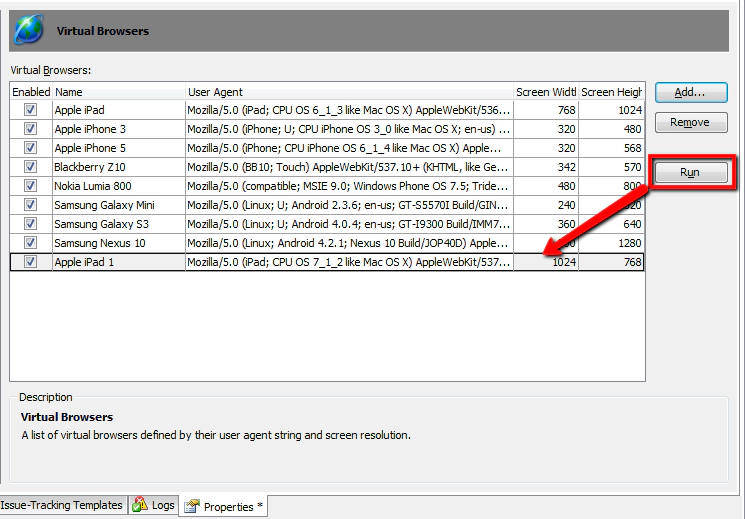
Task: Uncheck the Nokia Lumia 800 checkbox
Action: [30, 186]
